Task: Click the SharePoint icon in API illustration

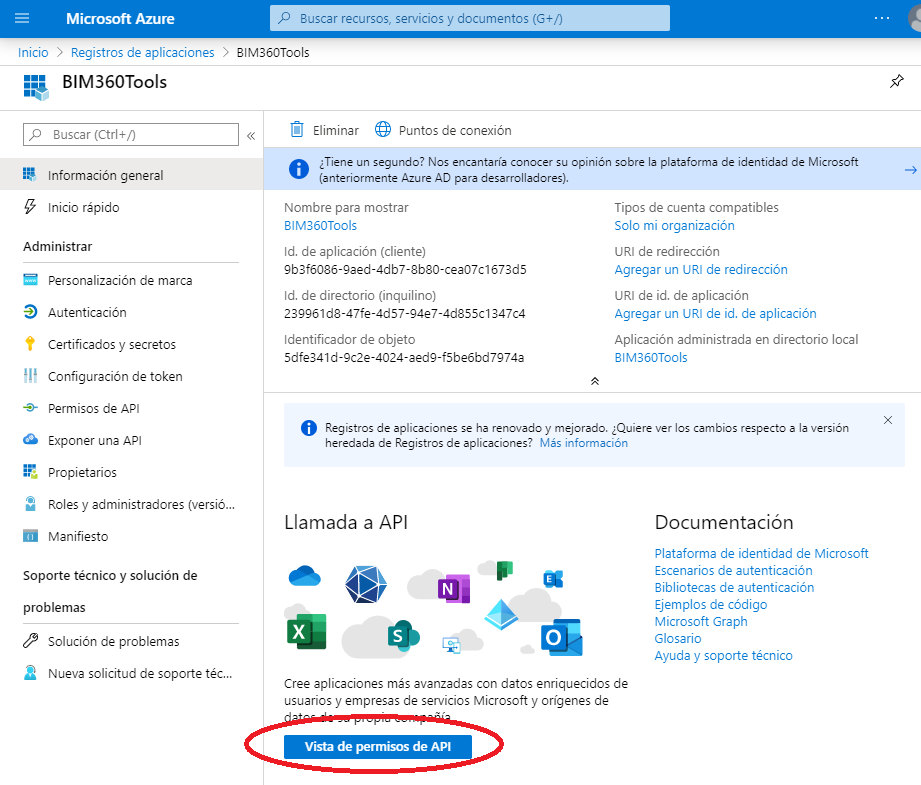Action: pyautogui.click(x=404, y=635)
